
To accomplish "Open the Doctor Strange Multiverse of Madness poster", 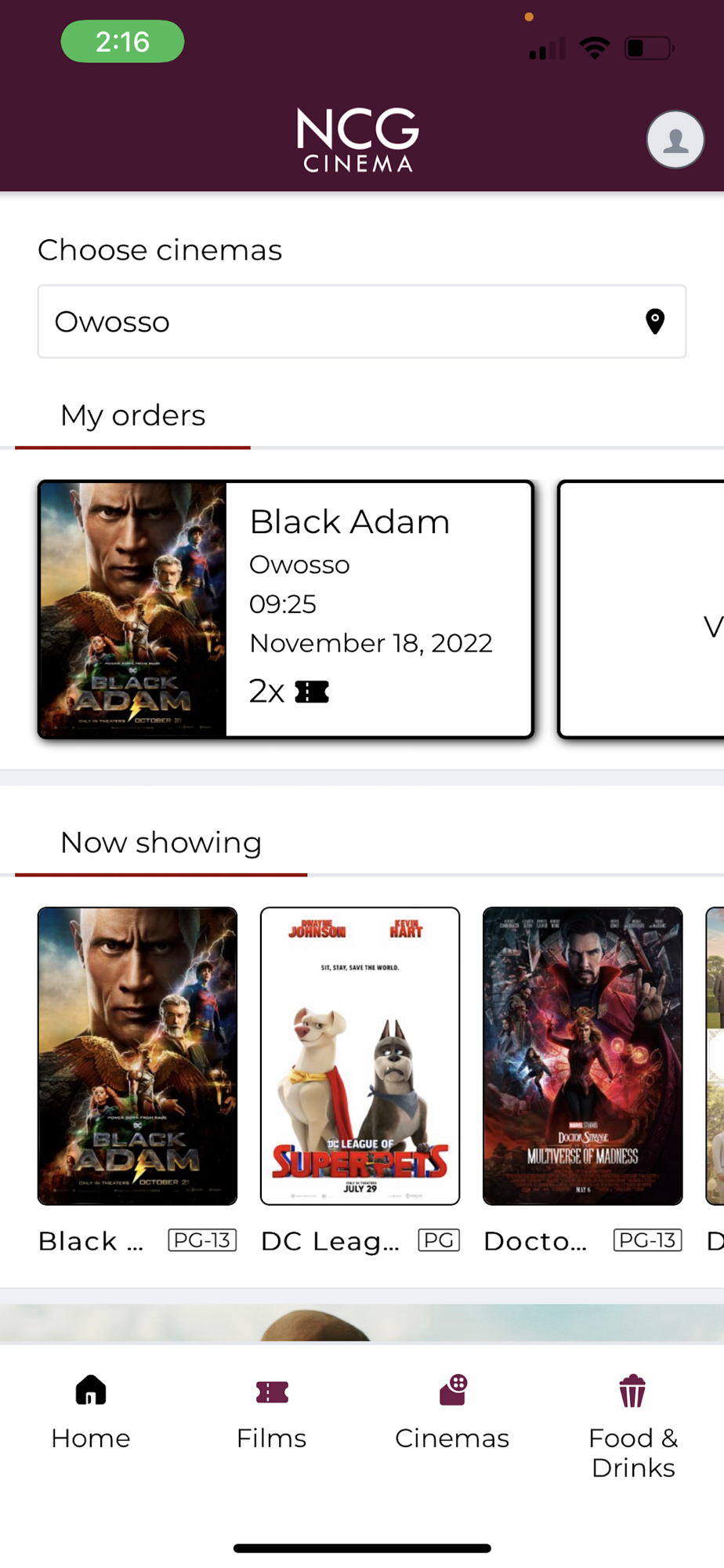I will [582, 1056].
